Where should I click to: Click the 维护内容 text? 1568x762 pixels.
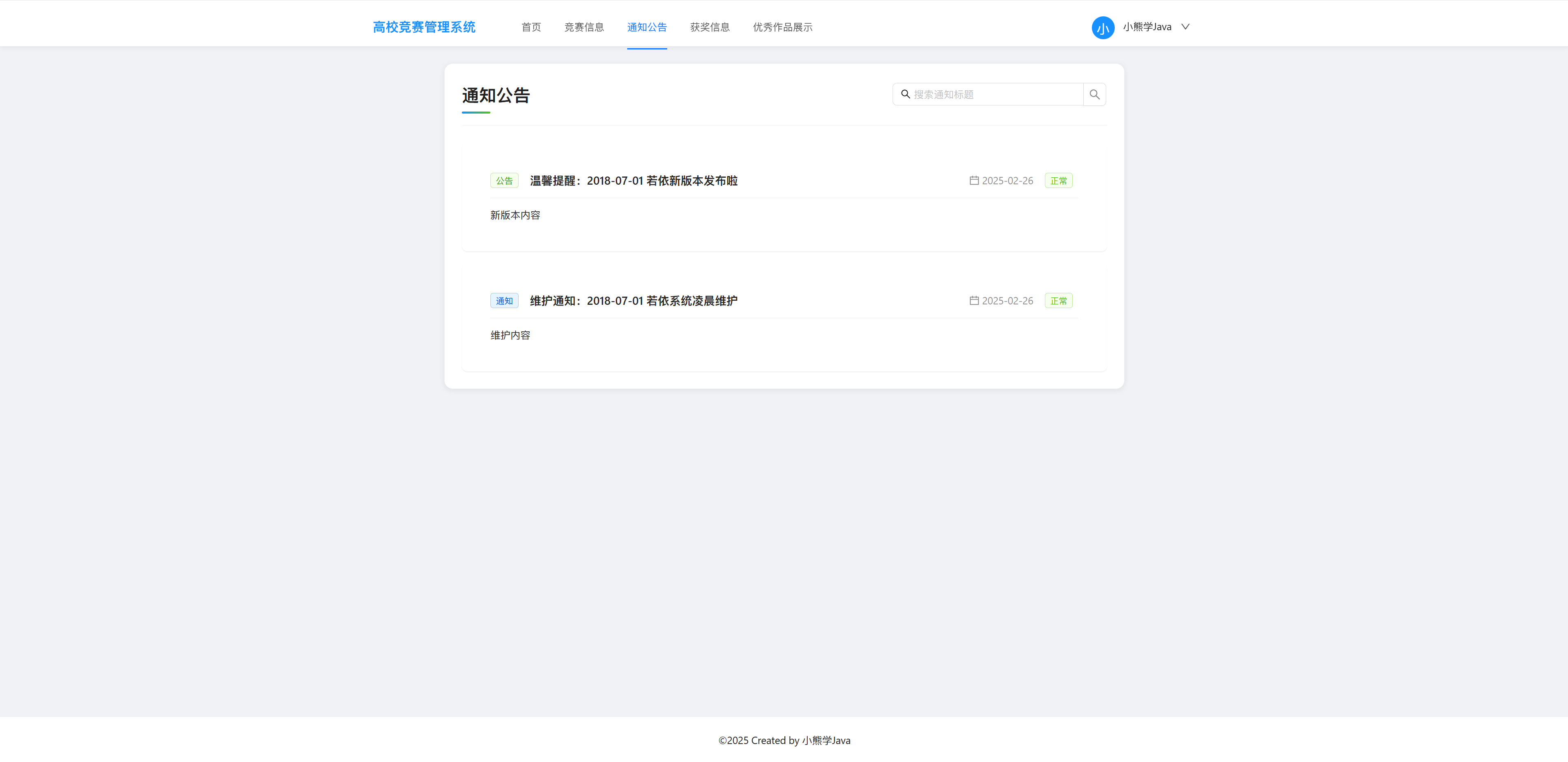click(x=510, y=335)
